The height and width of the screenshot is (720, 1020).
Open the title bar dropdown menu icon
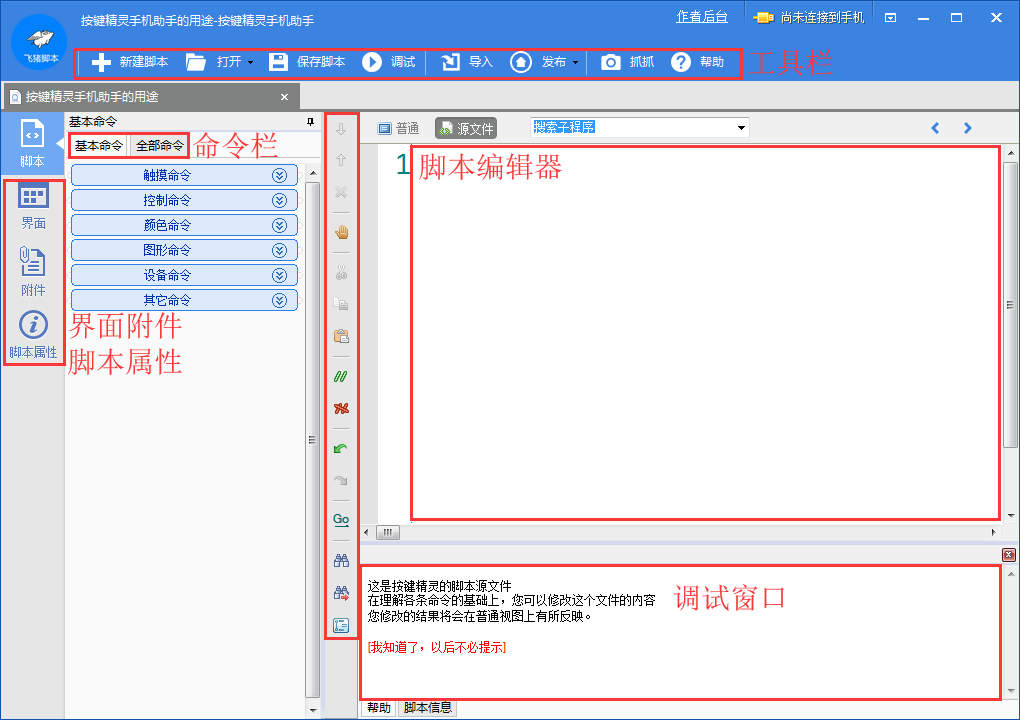[x=891, y=18]
